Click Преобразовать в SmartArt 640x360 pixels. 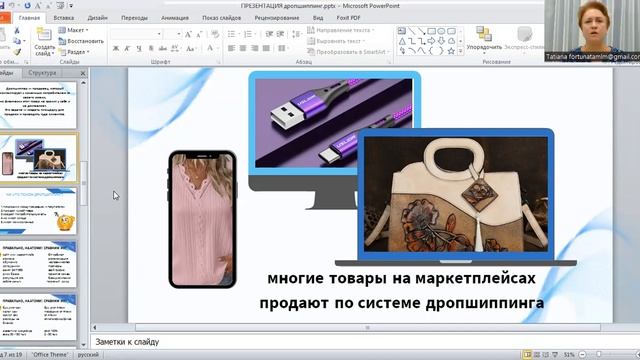(348, 52)
